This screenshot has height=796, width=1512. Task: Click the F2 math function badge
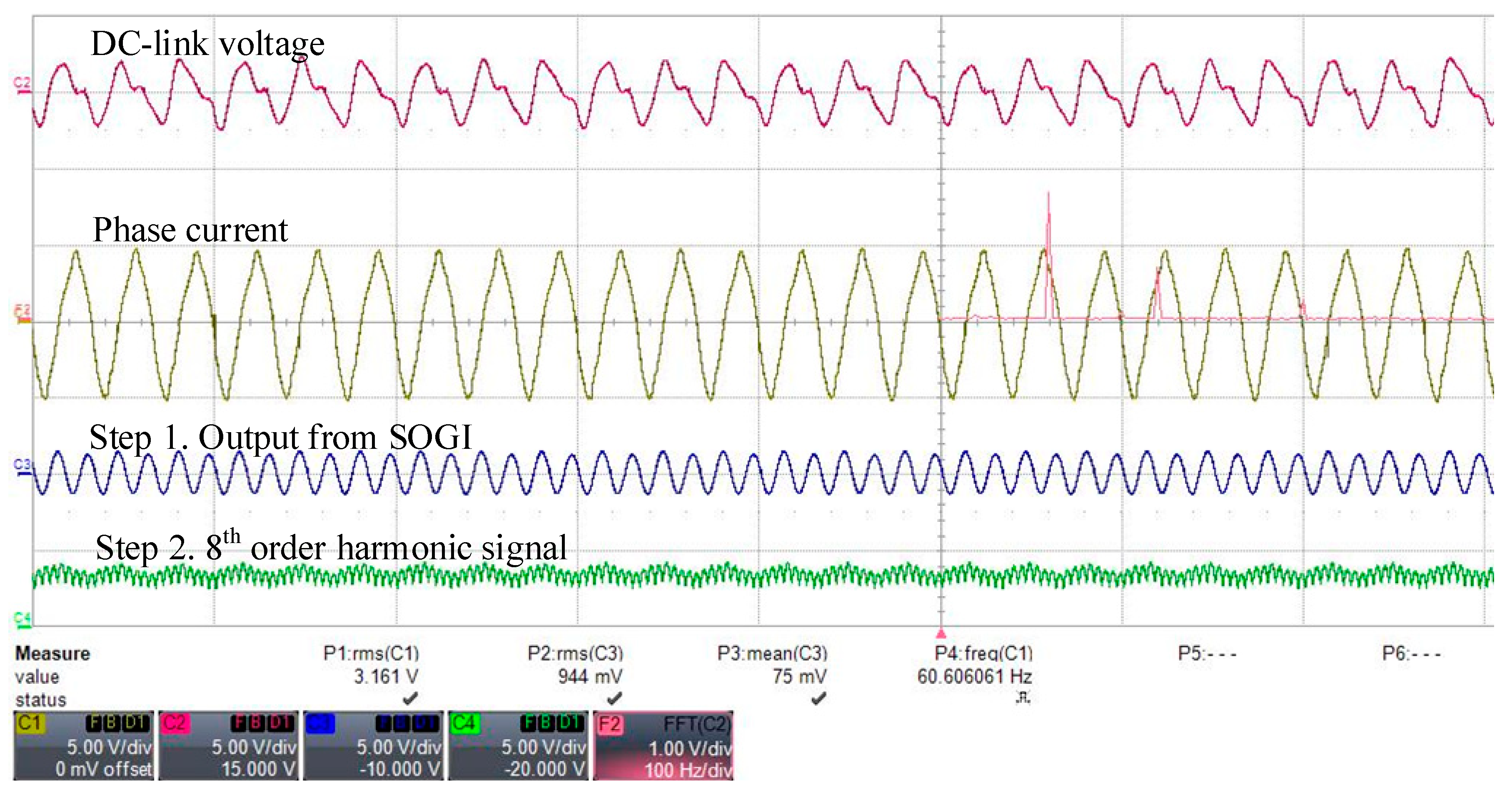tap(609, 724)
